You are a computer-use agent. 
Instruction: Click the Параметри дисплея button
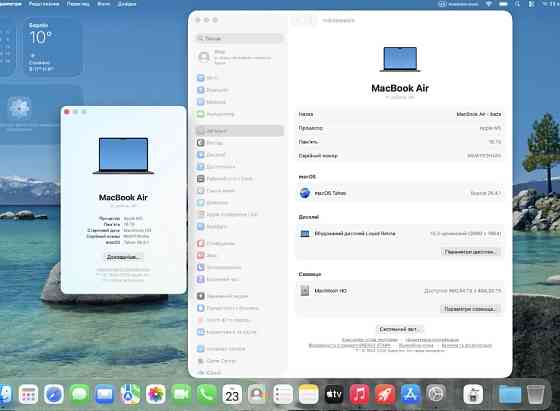470,252
